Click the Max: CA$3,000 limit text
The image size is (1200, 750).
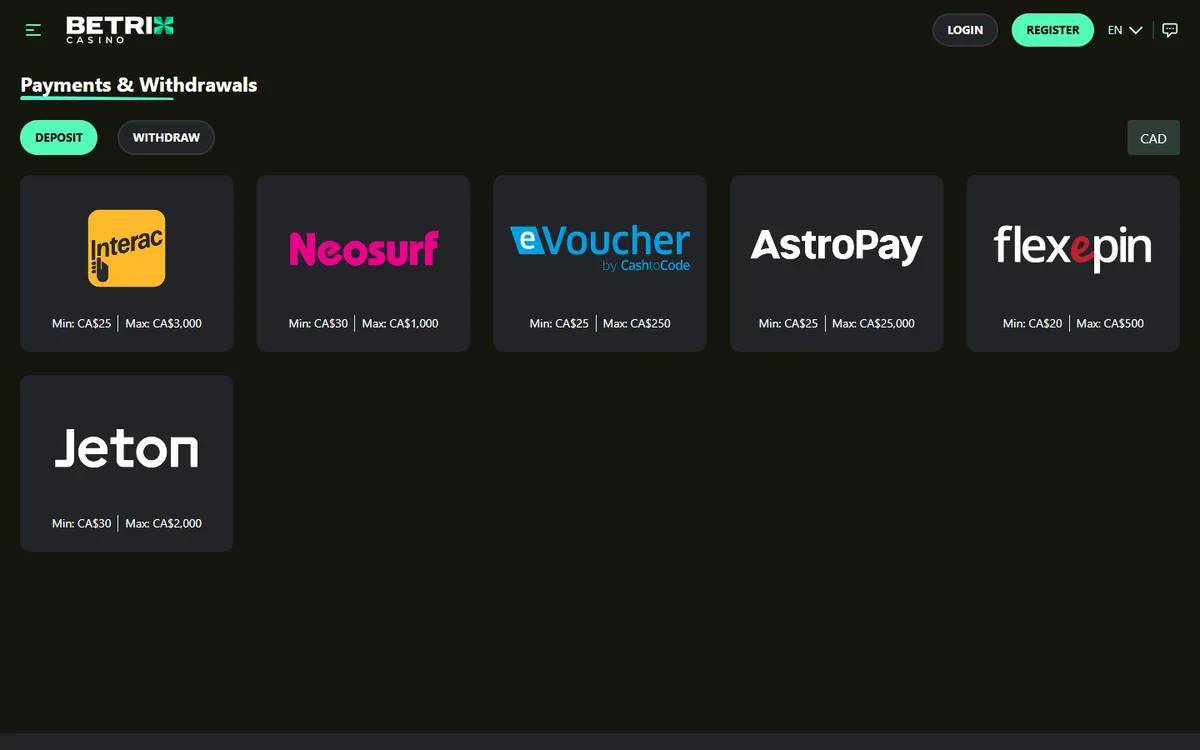click(x=164, y=323)
